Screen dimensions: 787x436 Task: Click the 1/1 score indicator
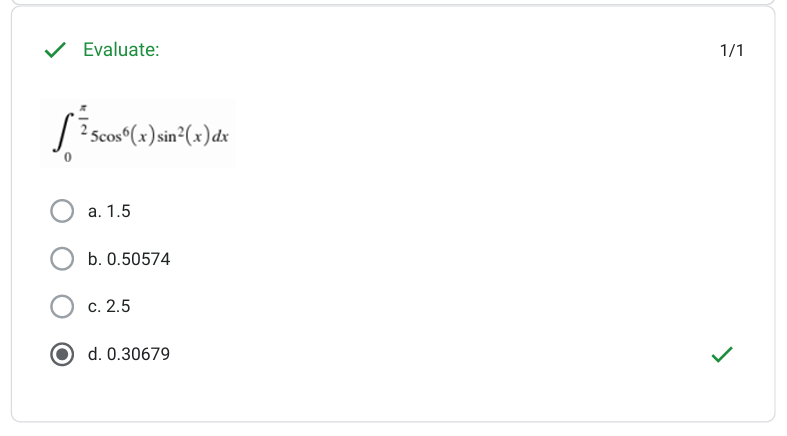click(732, 50)
